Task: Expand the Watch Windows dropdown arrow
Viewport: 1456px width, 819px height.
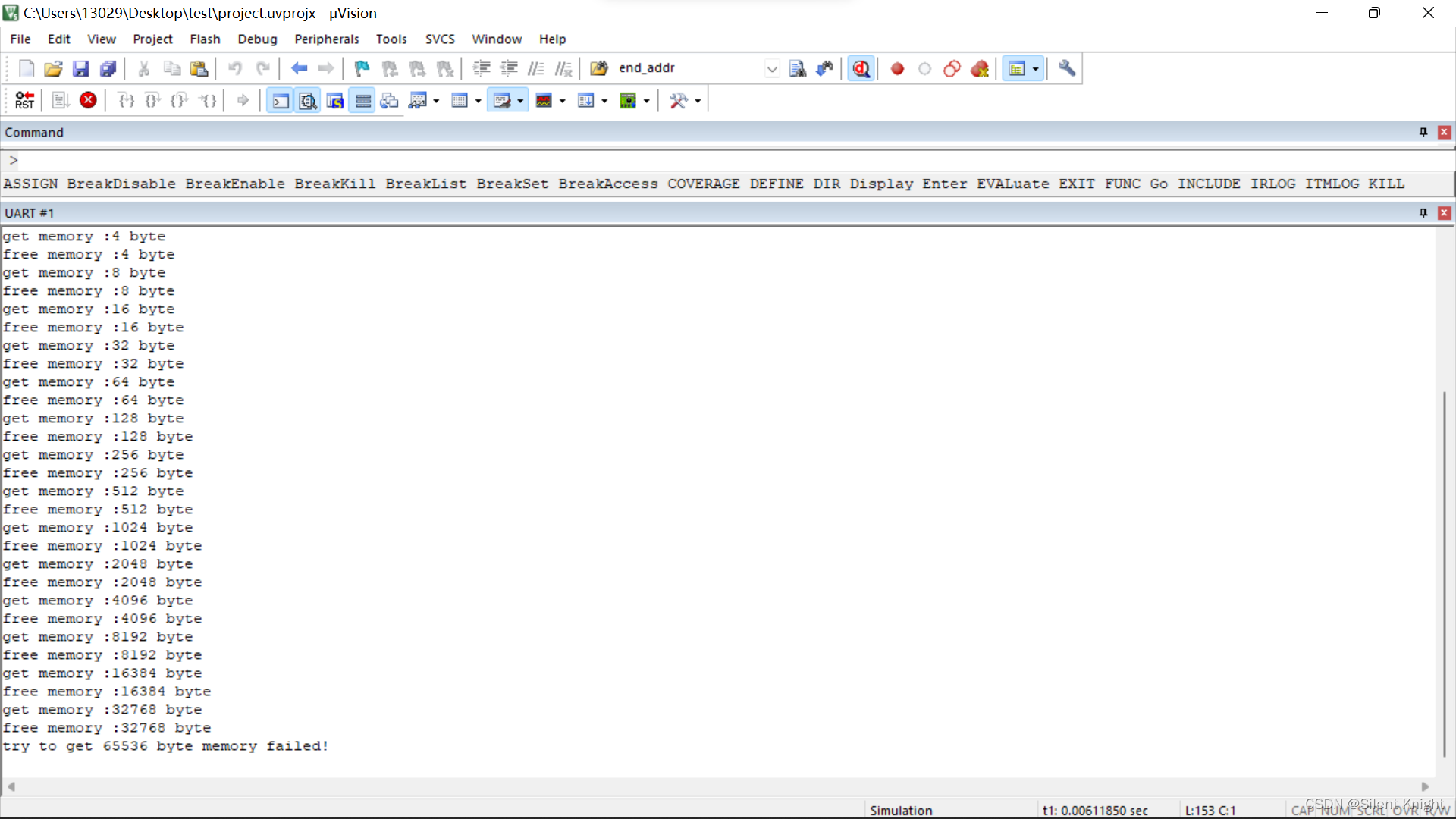Action: click(x=436, y=101)
